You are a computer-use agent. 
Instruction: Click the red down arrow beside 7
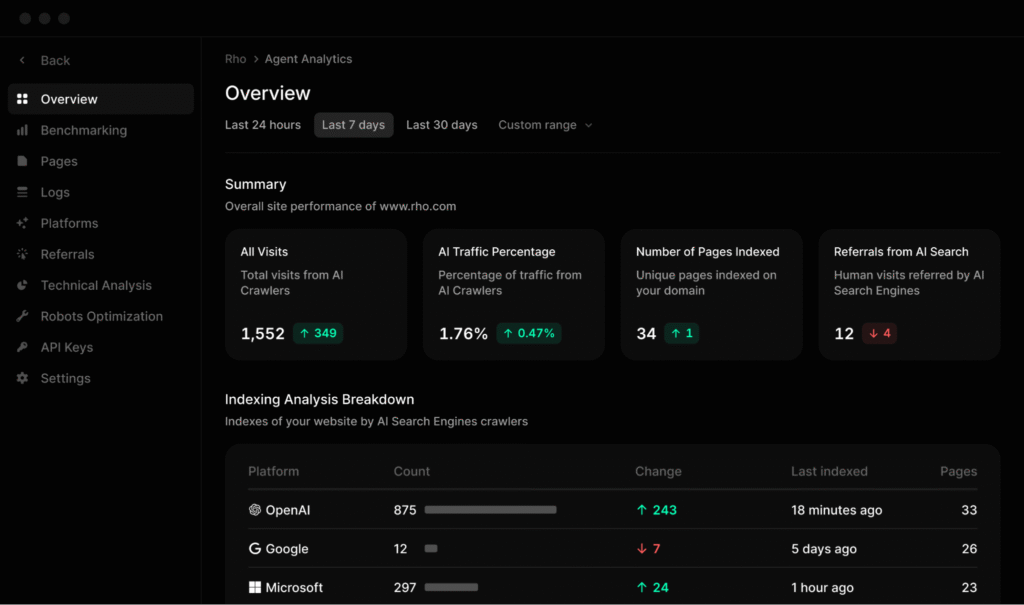641,549
